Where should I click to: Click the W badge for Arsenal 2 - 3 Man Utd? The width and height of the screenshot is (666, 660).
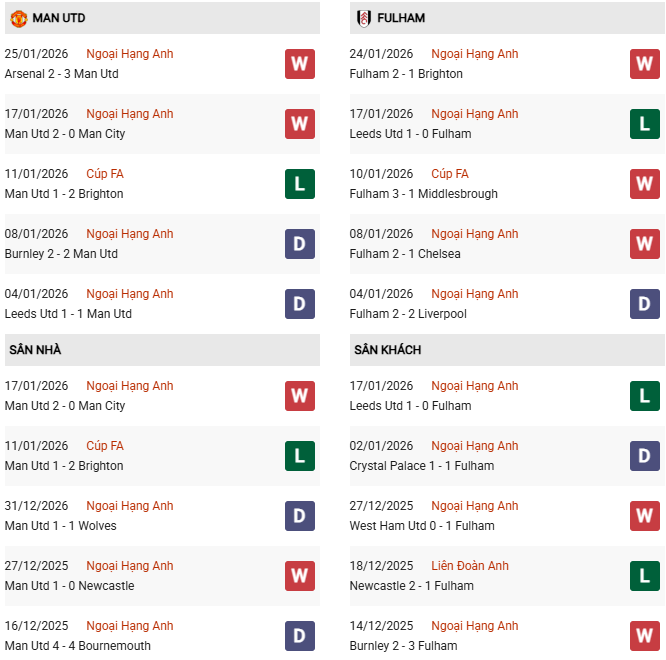click(x=300, y=64)
